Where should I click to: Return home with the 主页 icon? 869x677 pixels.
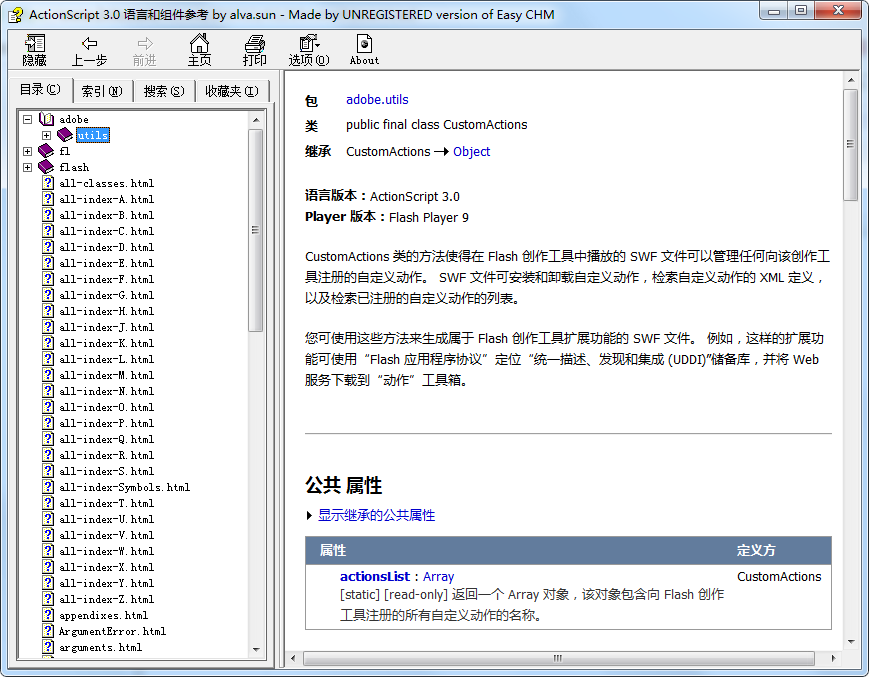(x=199, y=48)
